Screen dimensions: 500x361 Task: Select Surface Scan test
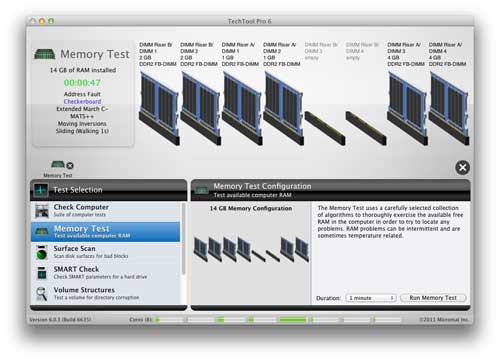(x=106, y=252)
